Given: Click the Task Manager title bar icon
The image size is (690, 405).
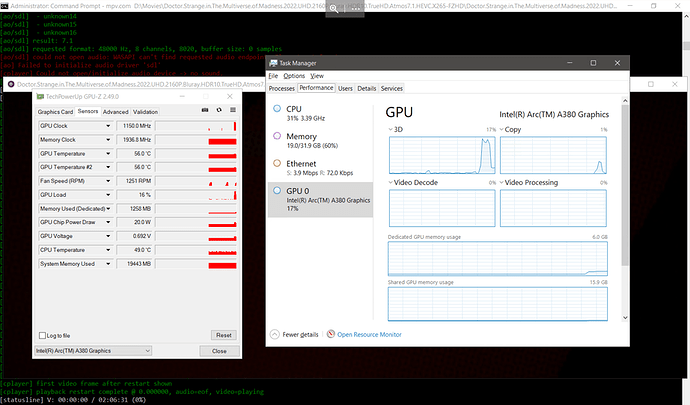Looking at the screenshot, I should pos(273,63).
